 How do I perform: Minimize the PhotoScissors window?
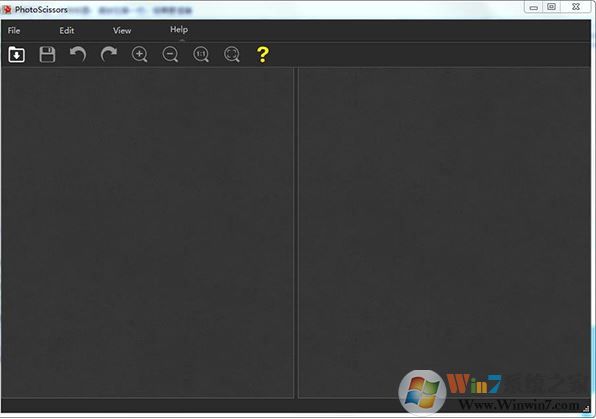click(534, 7)
